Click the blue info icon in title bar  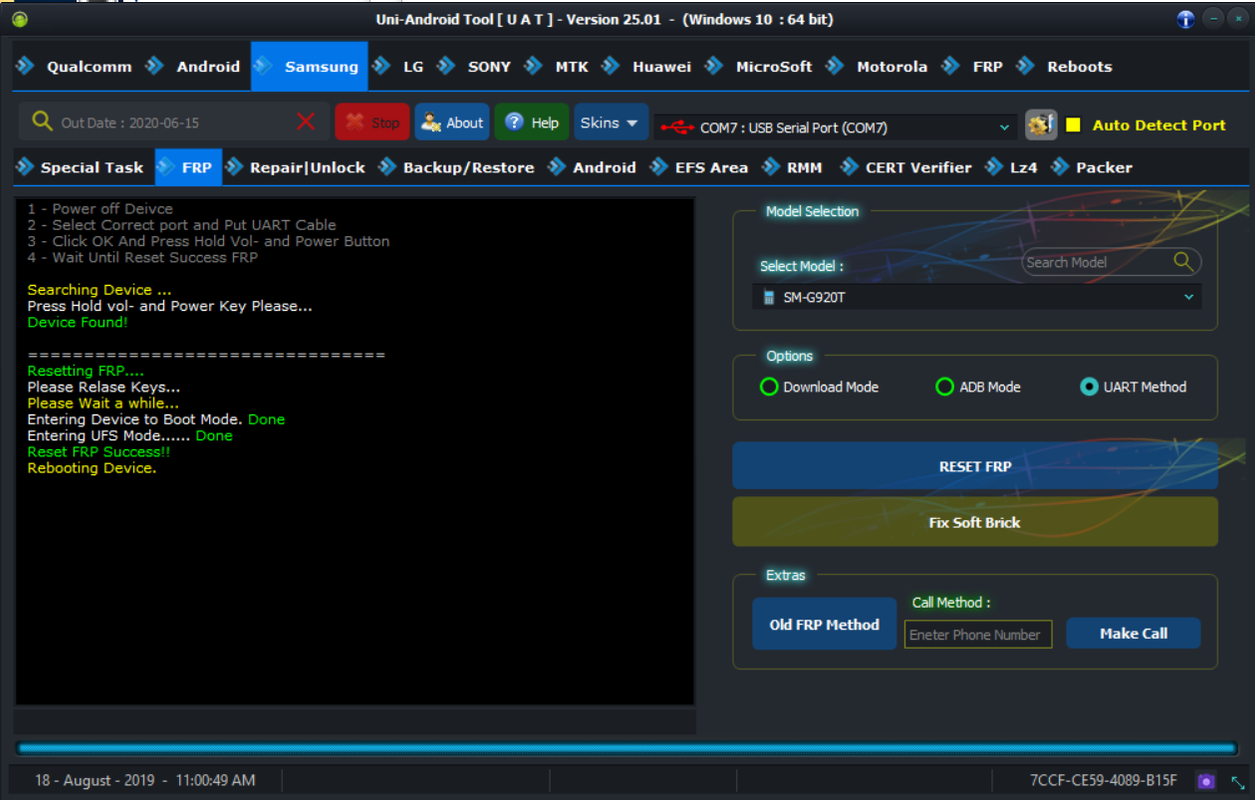(1186, 19)
